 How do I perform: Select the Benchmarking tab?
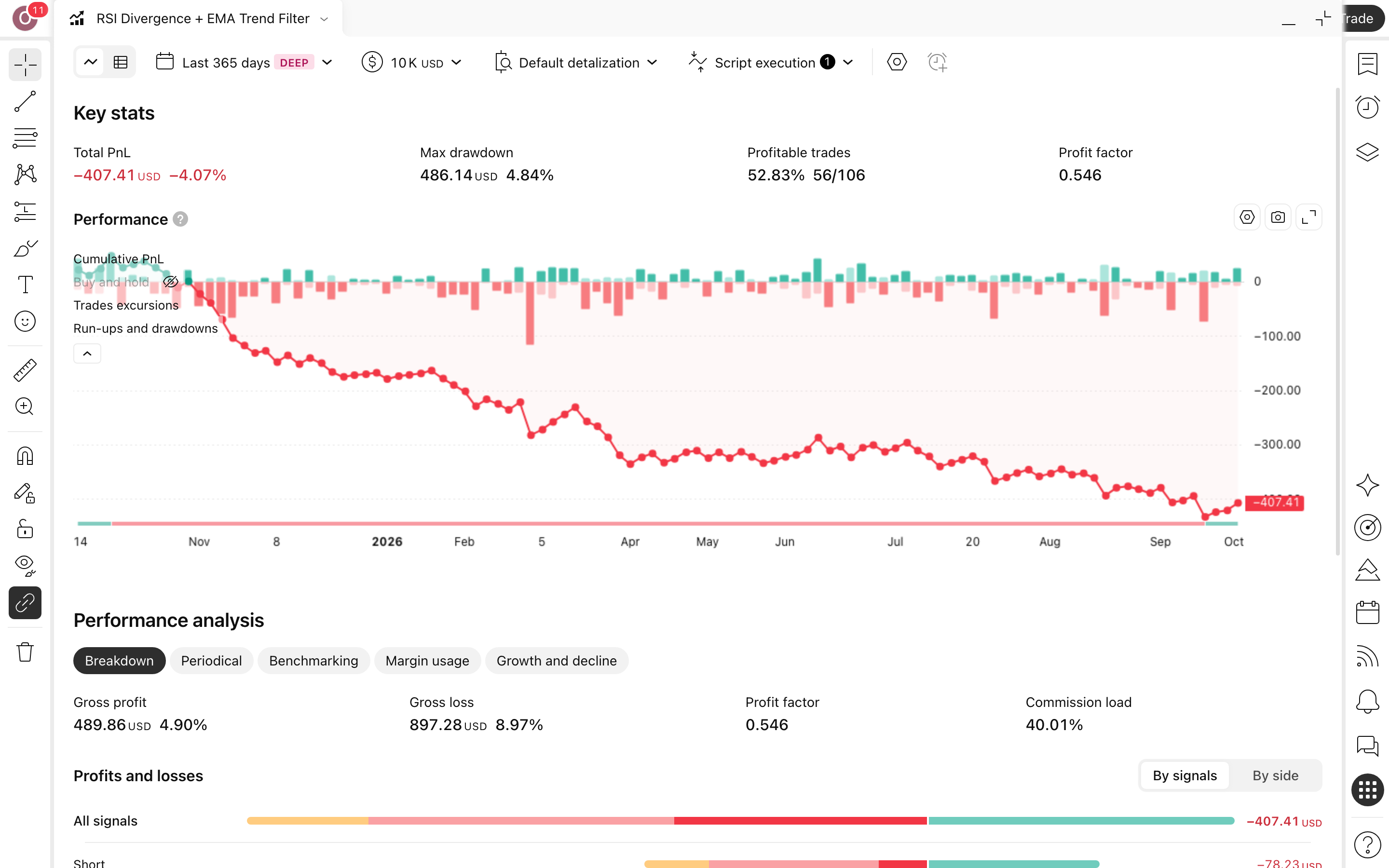(x=313, y=661)
